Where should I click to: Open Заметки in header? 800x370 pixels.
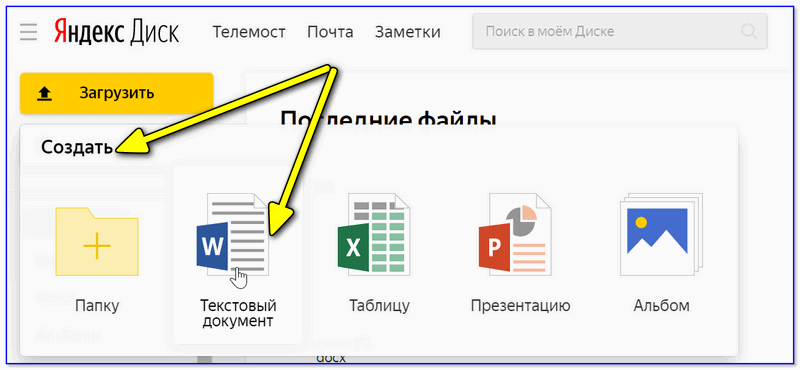tap(408, 32)
